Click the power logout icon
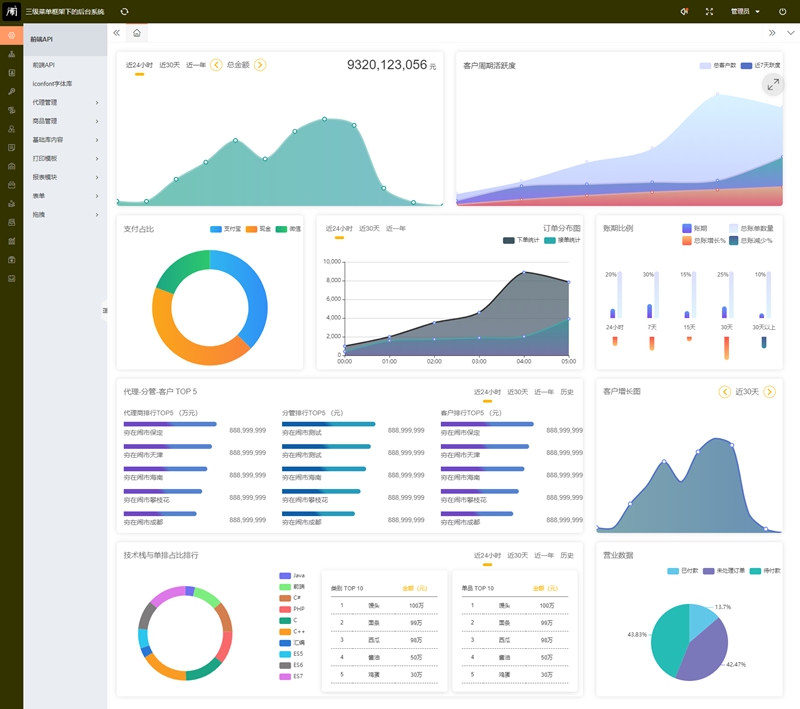This screenshot has width=800, height=709. (x=783, y=11)
